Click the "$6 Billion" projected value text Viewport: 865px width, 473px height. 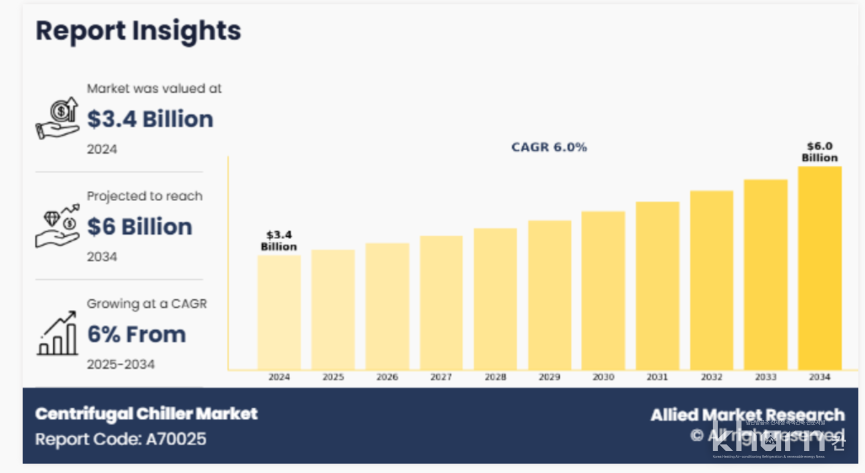139,227
